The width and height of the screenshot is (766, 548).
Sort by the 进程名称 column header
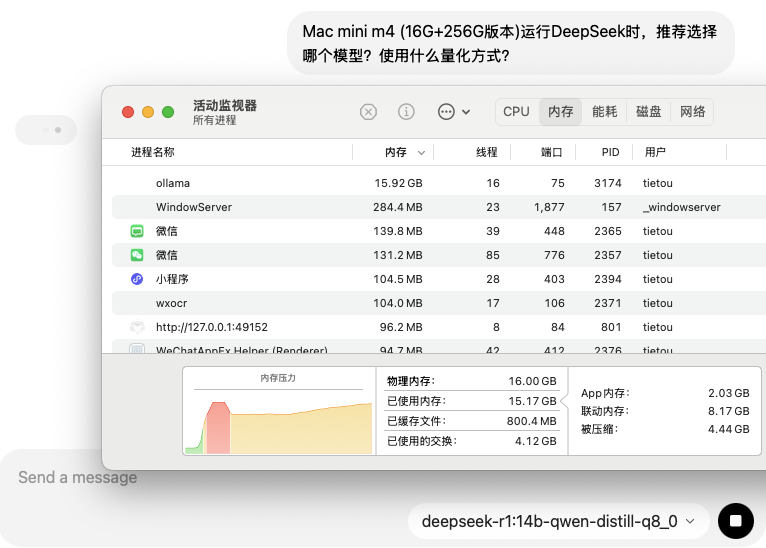(152, 152)
